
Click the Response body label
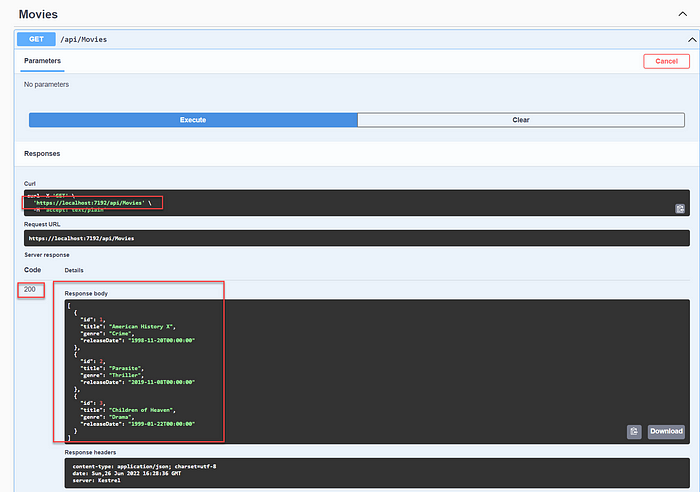[x=86, y=293]
